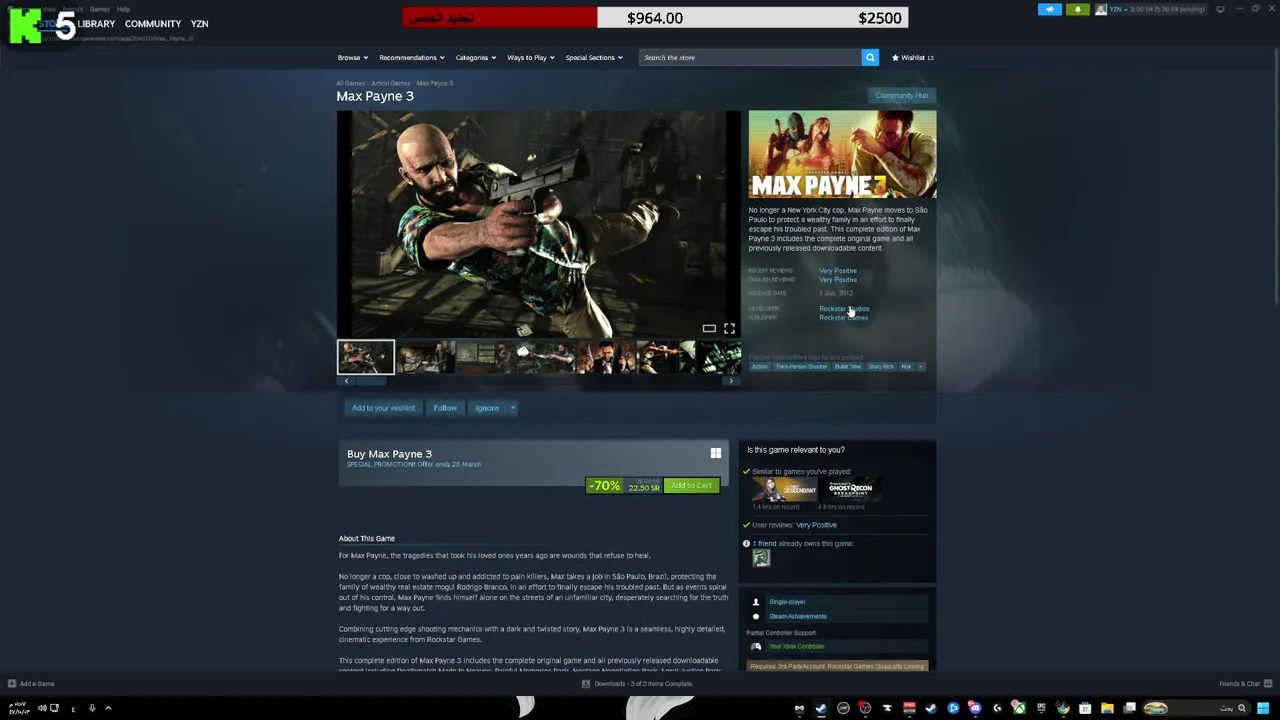Open Steam notifications bell icon

point(1078,9)
